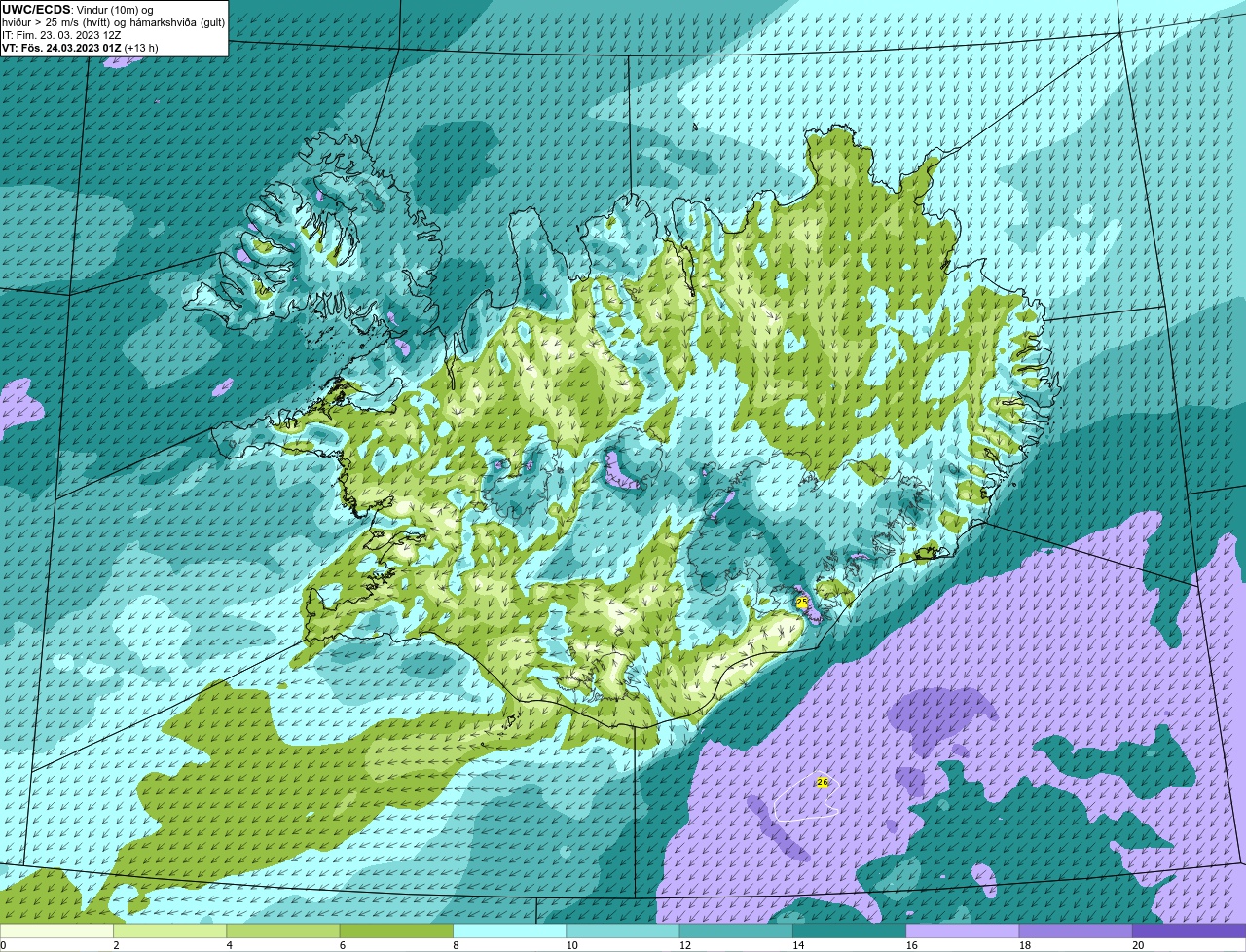
Task: Click legend scale number 2
Action: (116, 945)
